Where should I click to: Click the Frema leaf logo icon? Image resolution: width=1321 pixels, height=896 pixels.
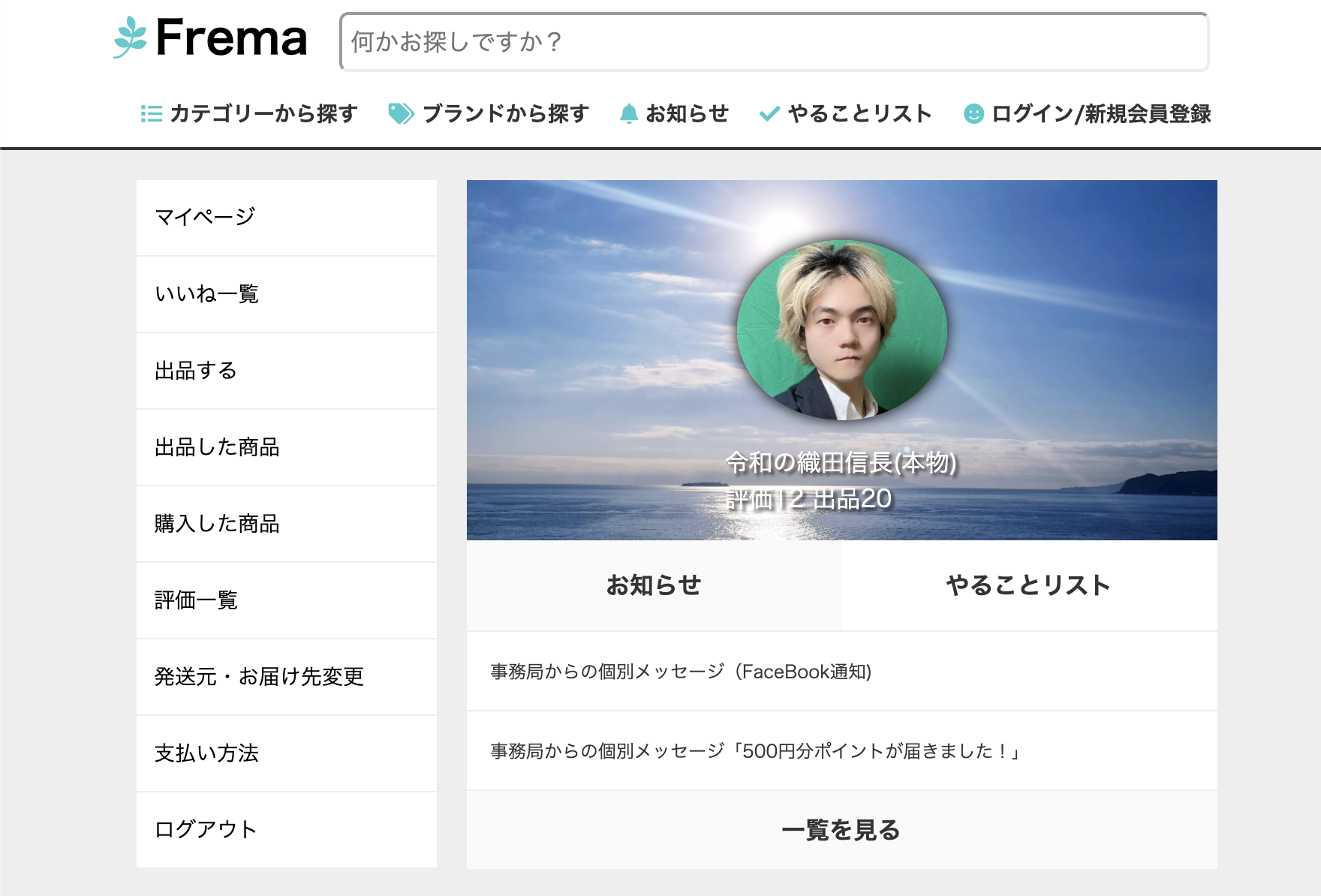(131, 38)
